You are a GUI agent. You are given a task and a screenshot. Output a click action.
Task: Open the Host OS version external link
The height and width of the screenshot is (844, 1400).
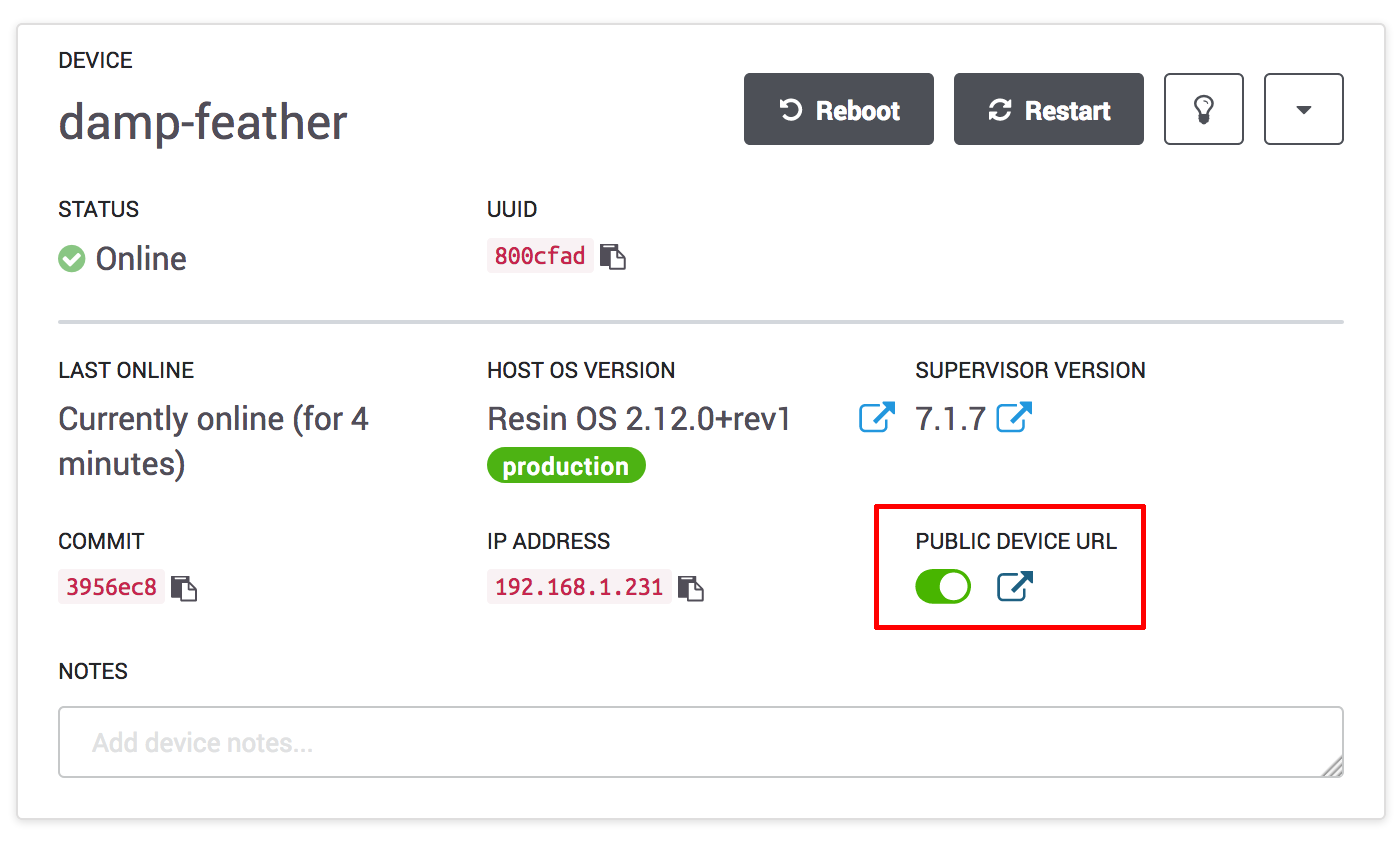[x=876, y=418]
